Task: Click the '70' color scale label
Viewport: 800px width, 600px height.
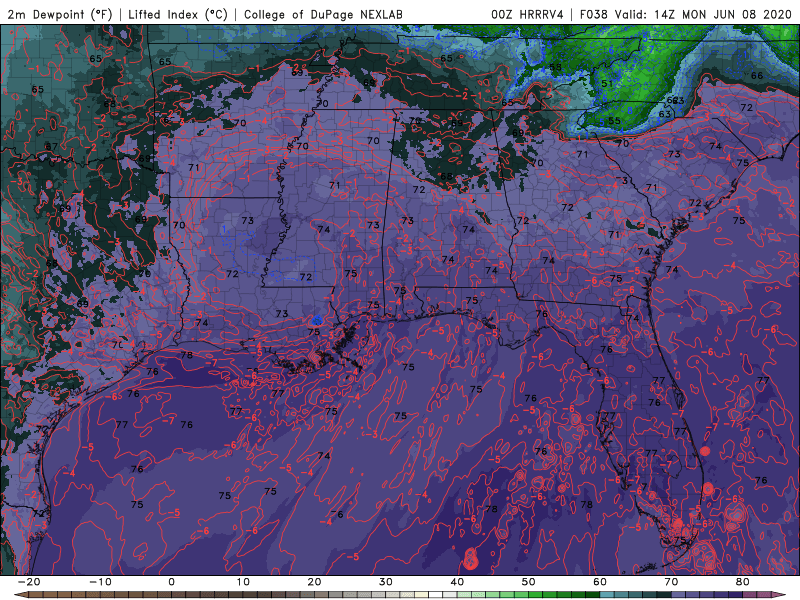Action: (x=671, y=582)
